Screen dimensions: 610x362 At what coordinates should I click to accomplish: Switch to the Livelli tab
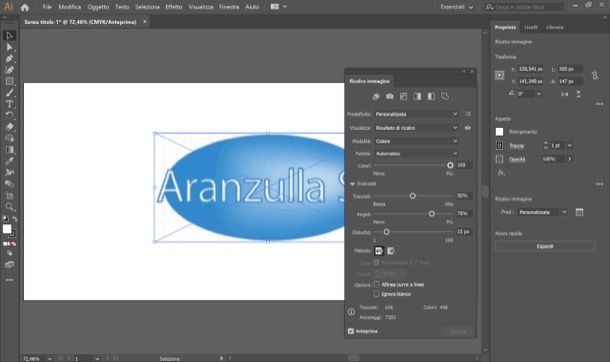(x=531, y=27)
